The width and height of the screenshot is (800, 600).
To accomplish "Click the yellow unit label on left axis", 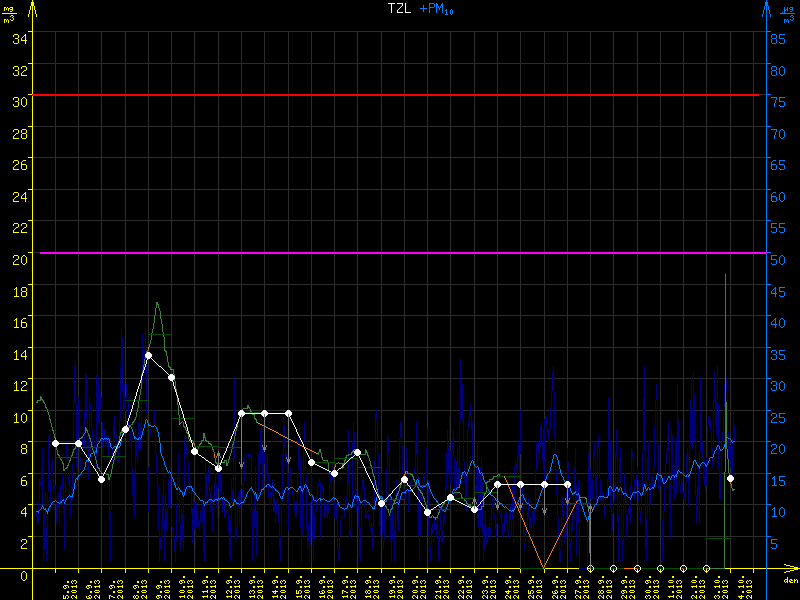I will (12, 10).
